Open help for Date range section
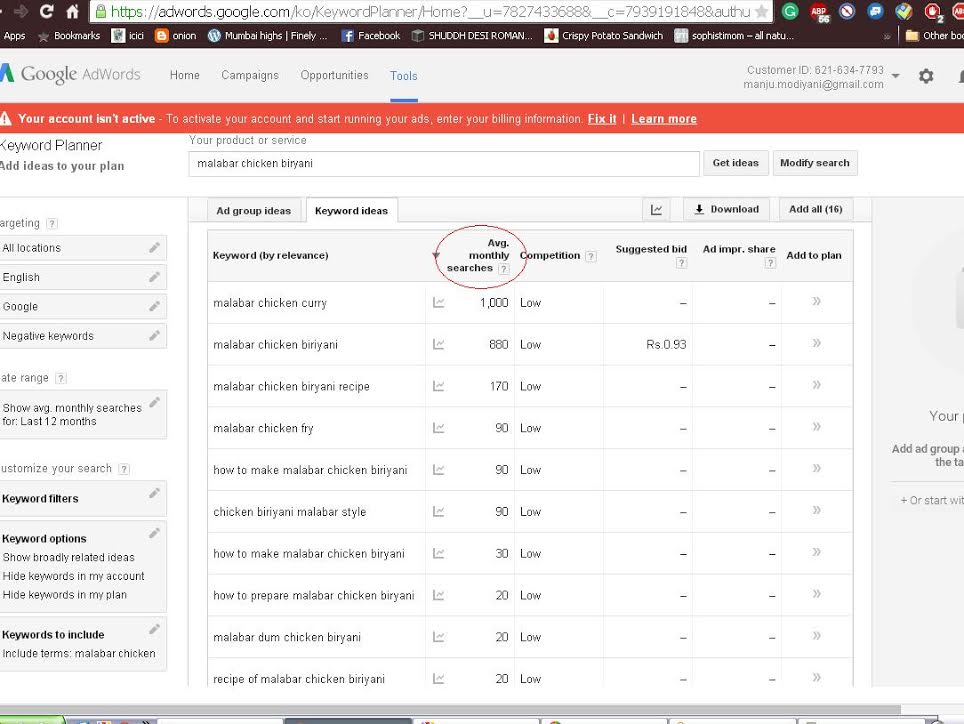This screenshot has height=724, width=964. point(60,378)
